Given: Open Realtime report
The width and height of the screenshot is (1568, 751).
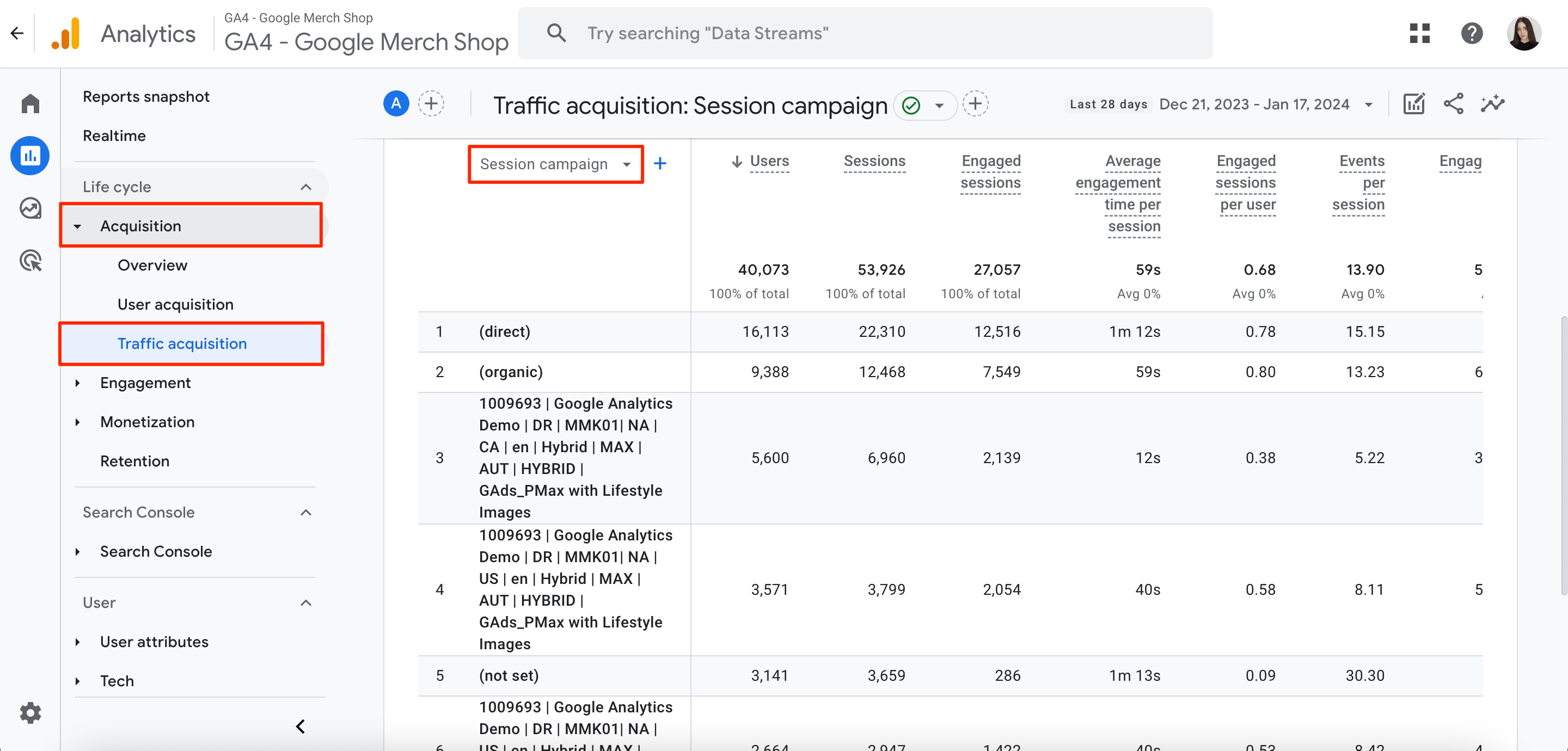Looking at the screenshot, I should 114,135.
